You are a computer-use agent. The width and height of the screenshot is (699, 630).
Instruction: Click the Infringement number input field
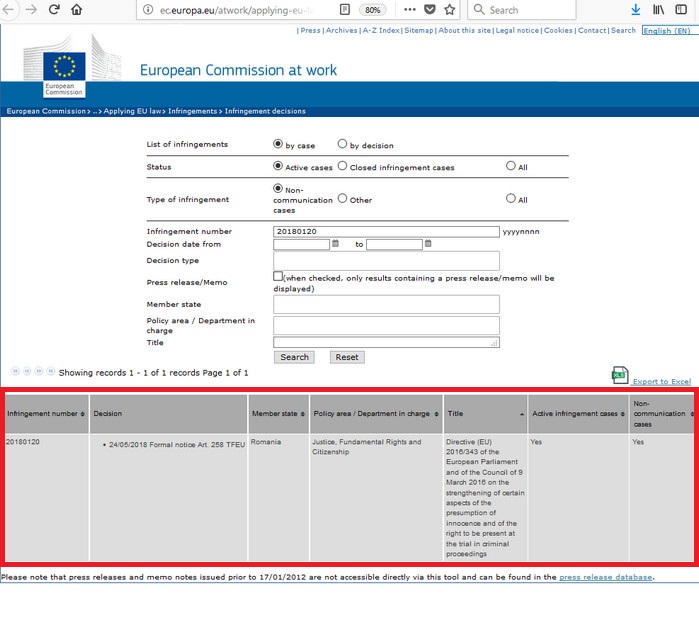[386, 231]
